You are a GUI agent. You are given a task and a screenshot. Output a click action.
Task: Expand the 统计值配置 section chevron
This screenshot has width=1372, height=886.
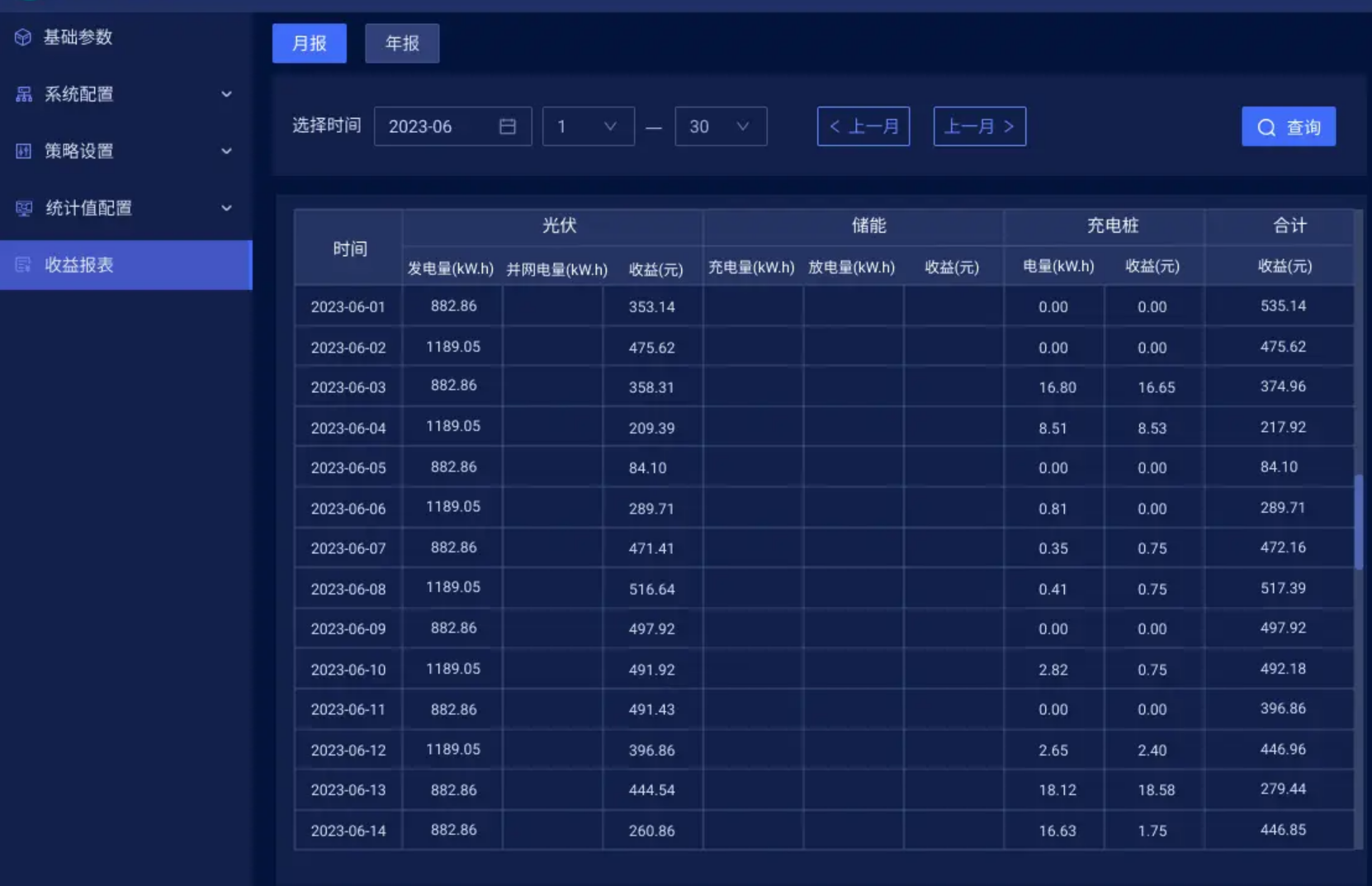pos(226,208)
